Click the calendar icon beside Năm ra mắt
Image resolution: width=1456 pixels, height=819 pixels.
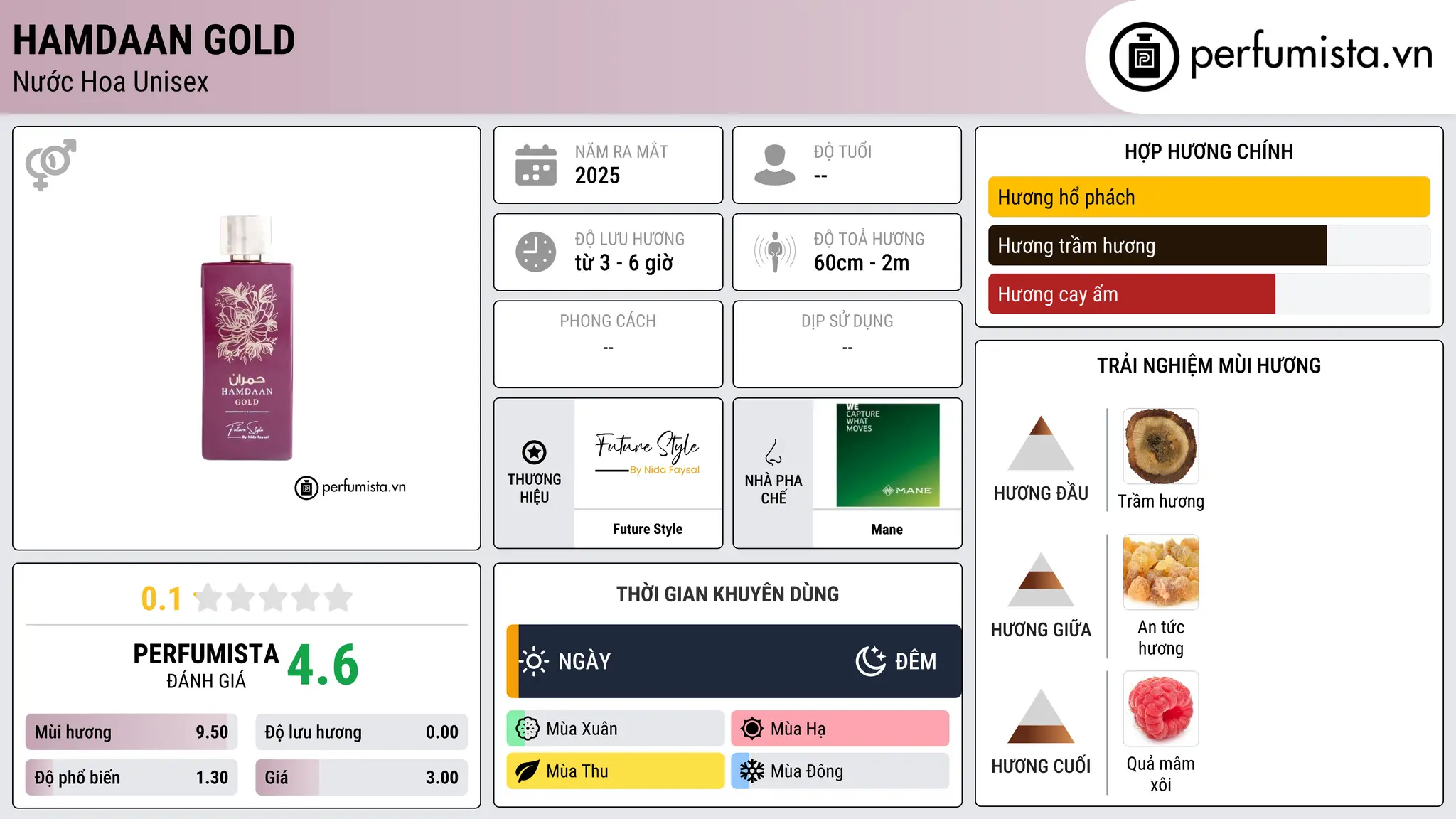(x=536, y=165)
